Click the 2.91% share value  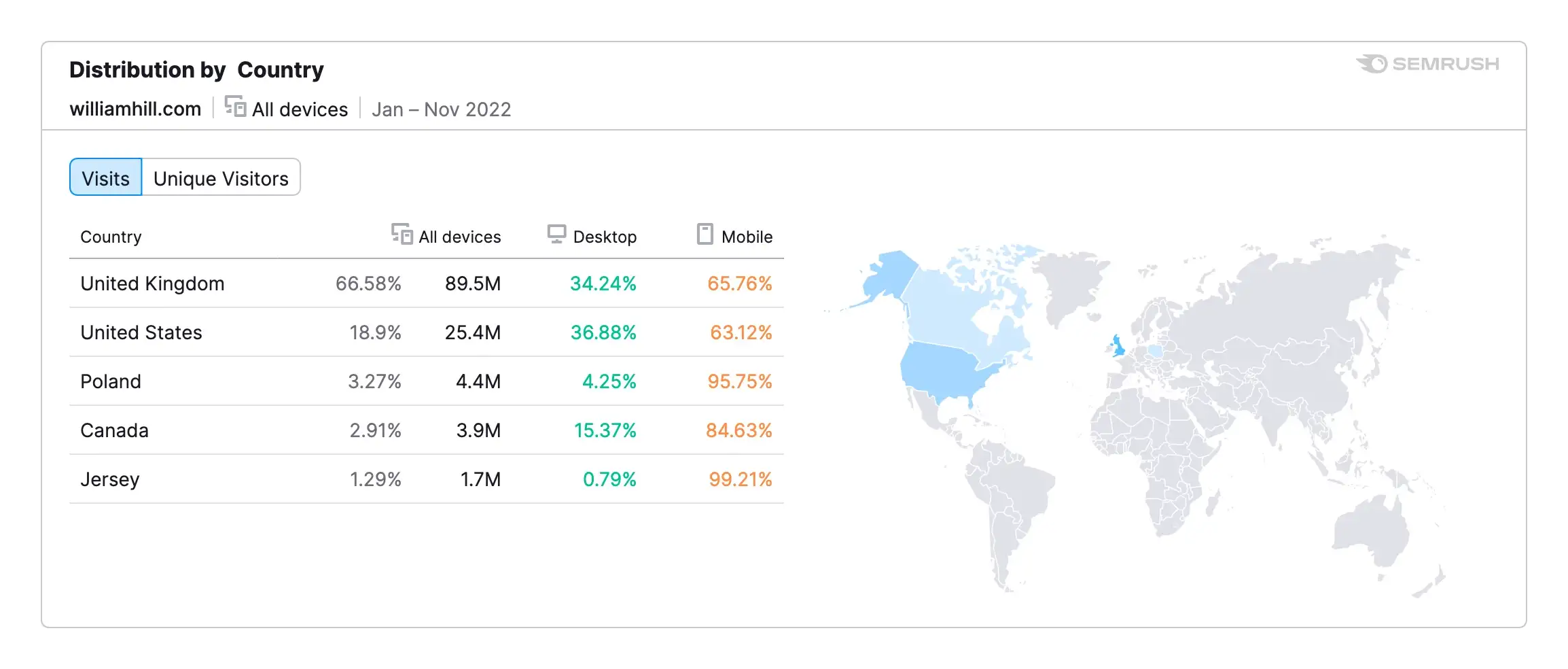click(x=375, y=430)
